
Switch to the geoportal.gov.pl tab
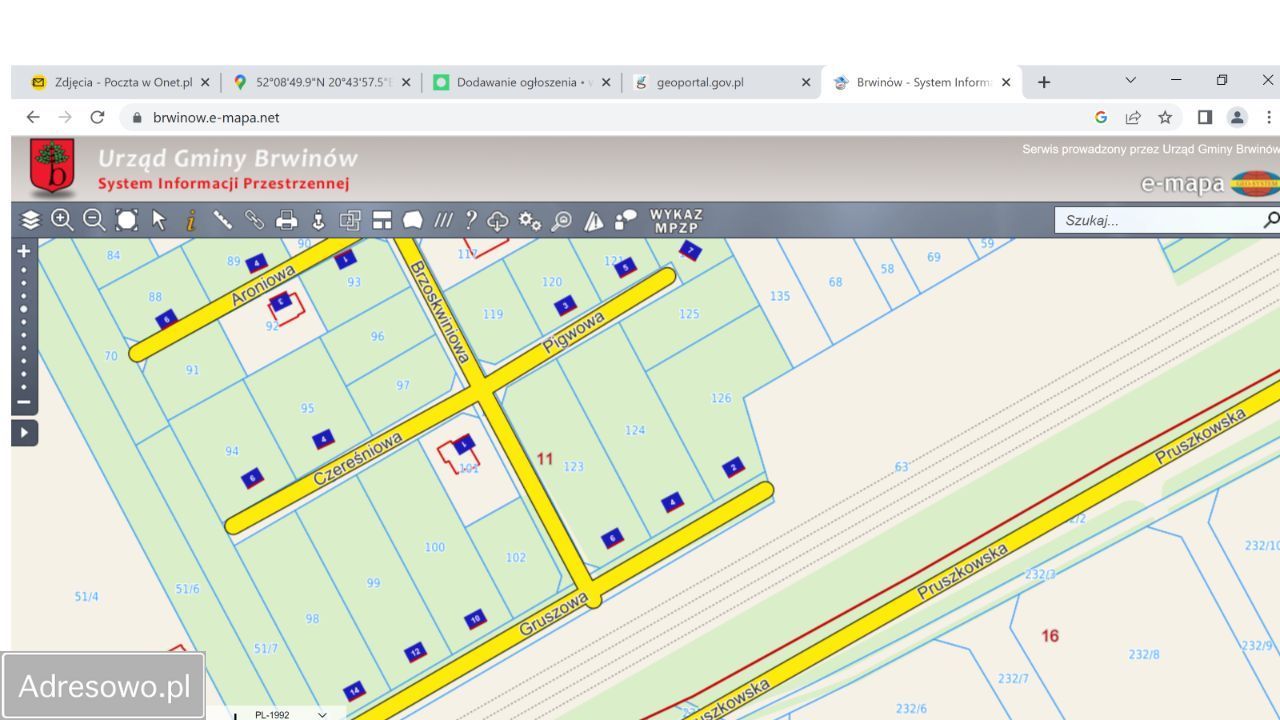coord(700,82)
